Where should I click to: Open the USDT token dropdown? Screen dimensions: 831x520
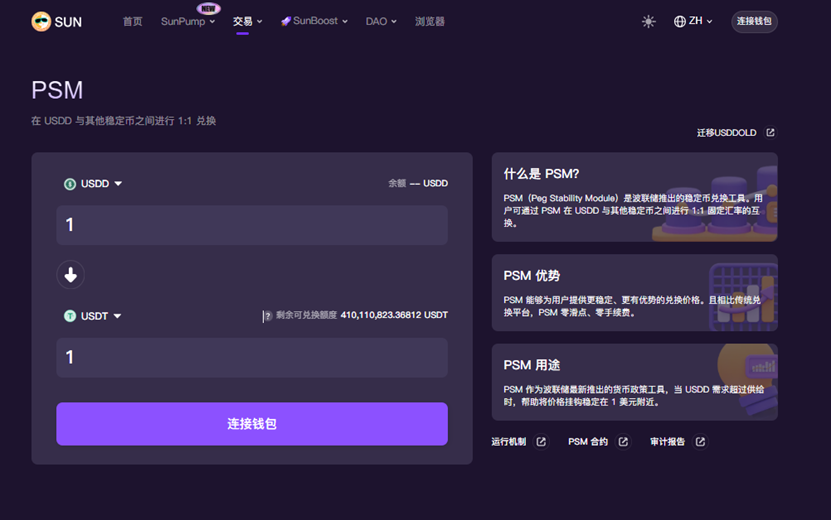tap(94, 316)
